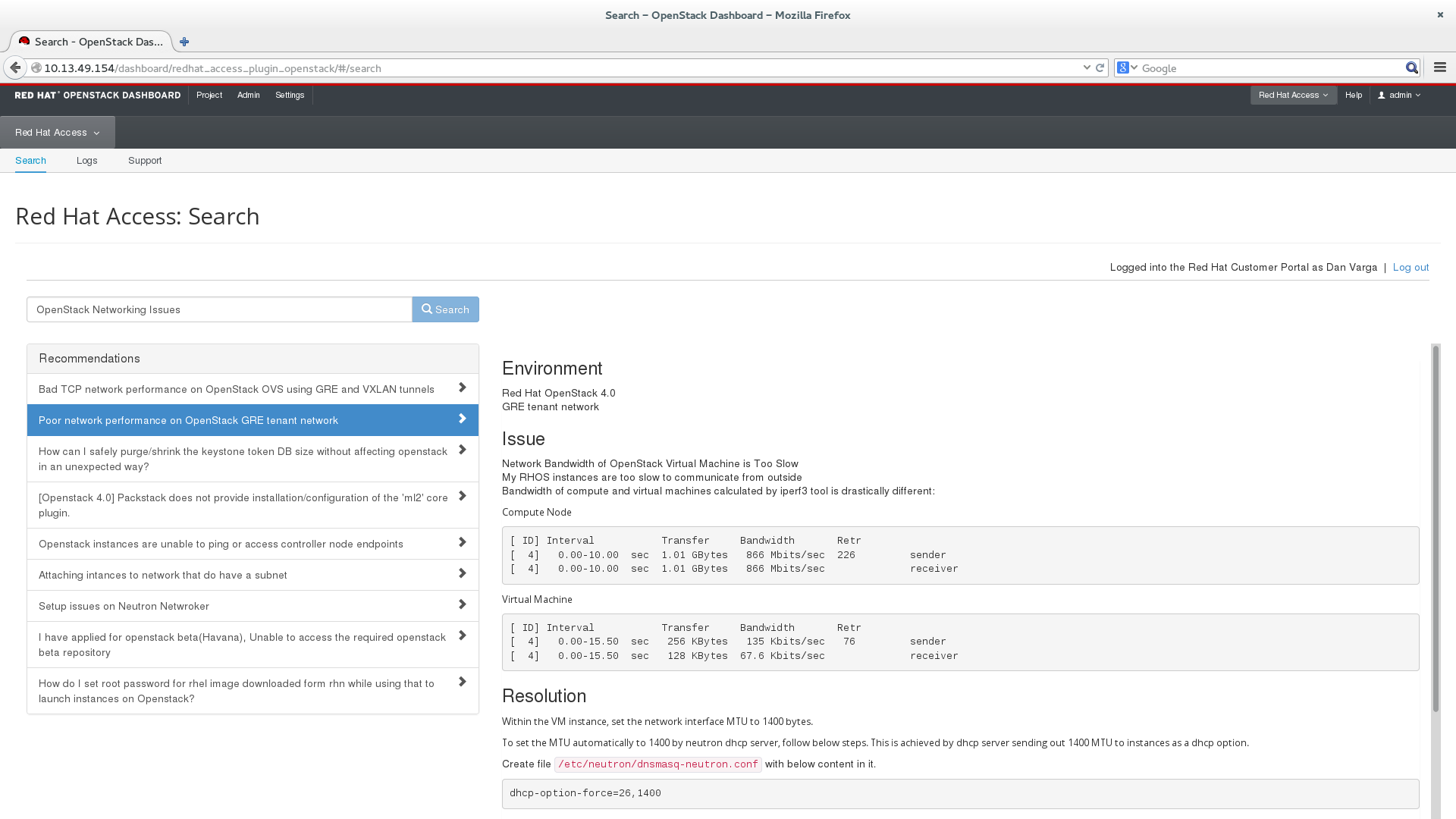This screenshot has height=819, width=1456.
Task: Click the Help link
Action: [1354, 95]
